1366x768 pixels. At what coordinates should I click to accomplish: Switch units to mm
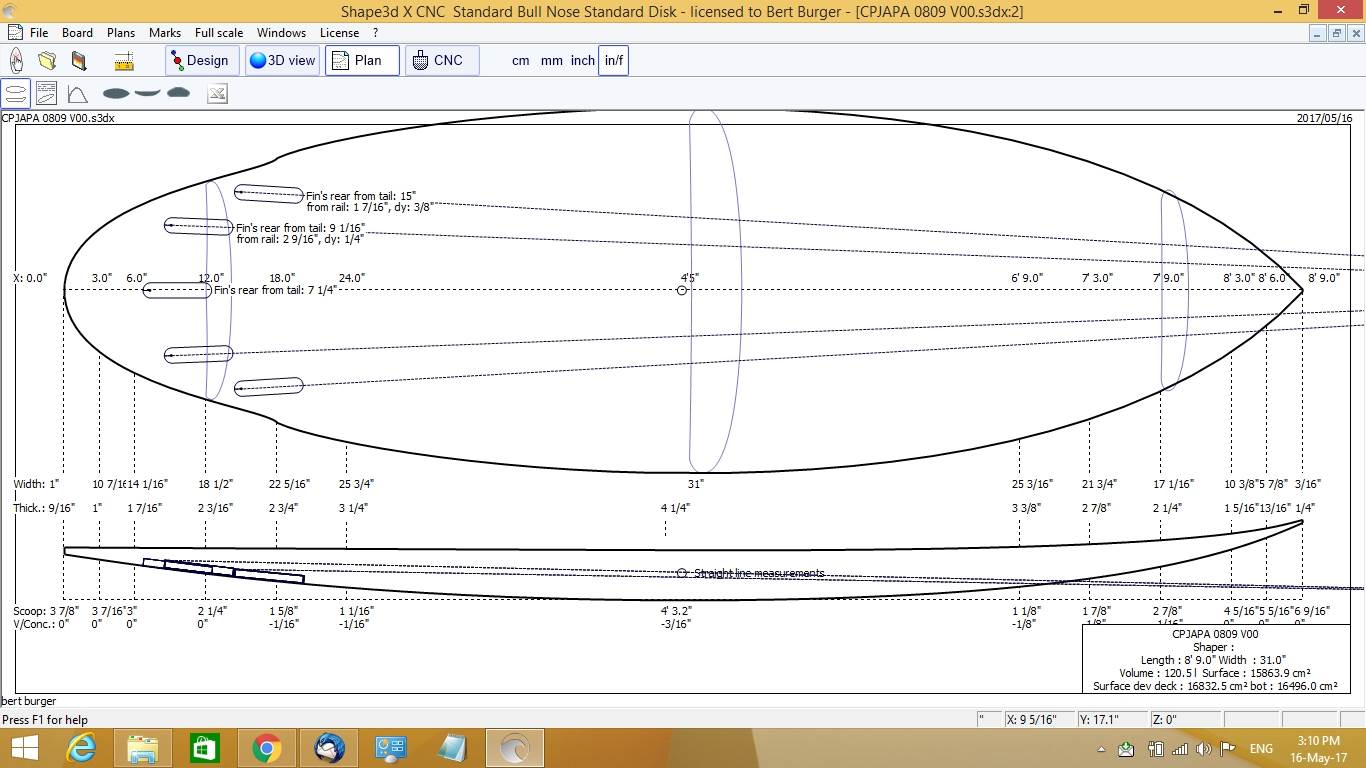[551, 61]
